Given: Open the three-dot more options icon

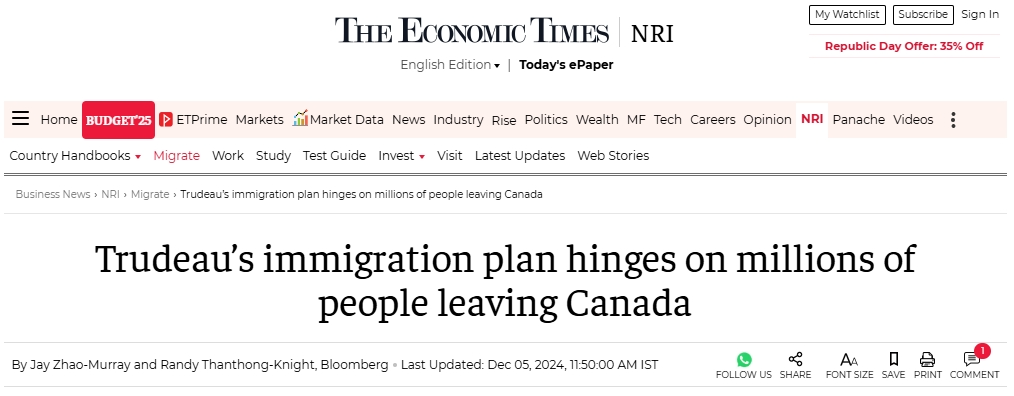Looking at the screenshot, I should 953,120.
